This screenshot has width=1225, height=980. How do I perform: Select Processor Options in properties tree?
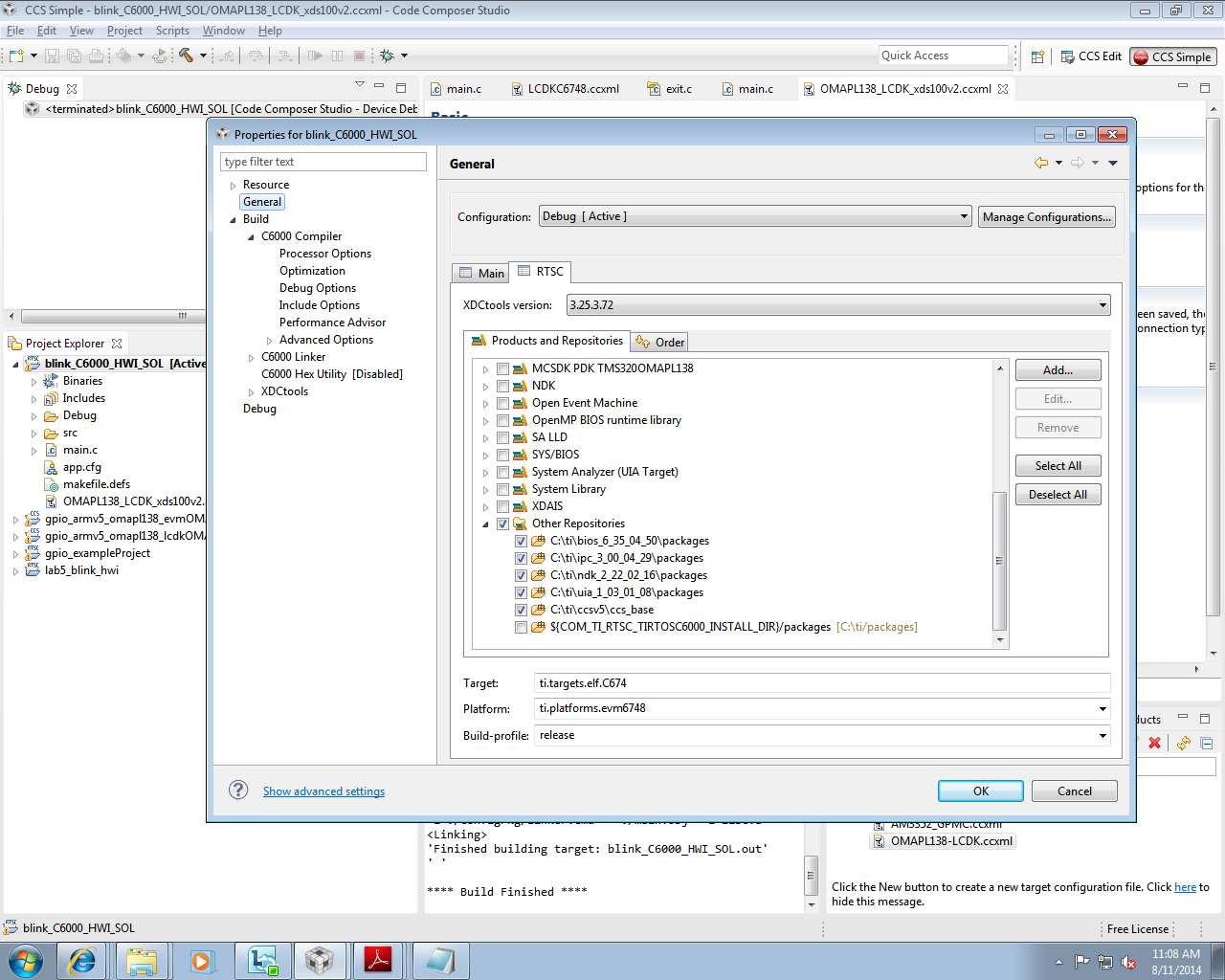click(325, 254)
